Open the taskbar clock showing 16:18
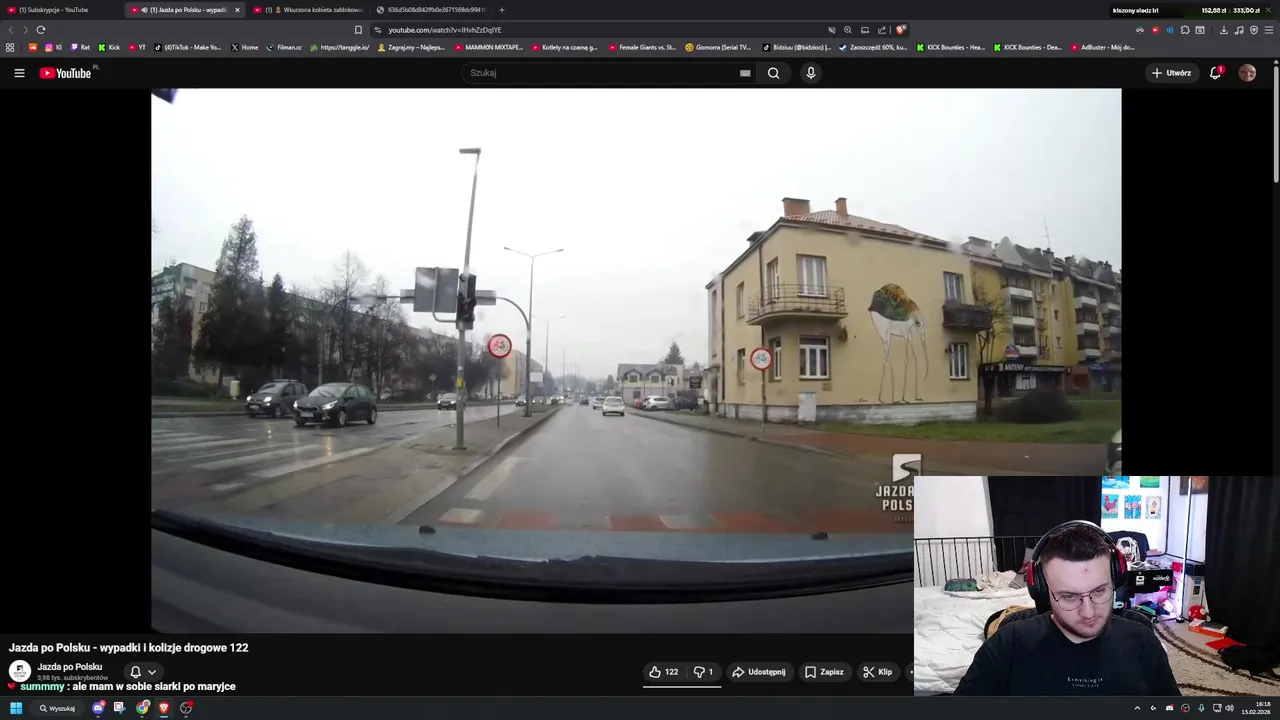Screen dimensions: 1280x720 (x=1257, y=708)
